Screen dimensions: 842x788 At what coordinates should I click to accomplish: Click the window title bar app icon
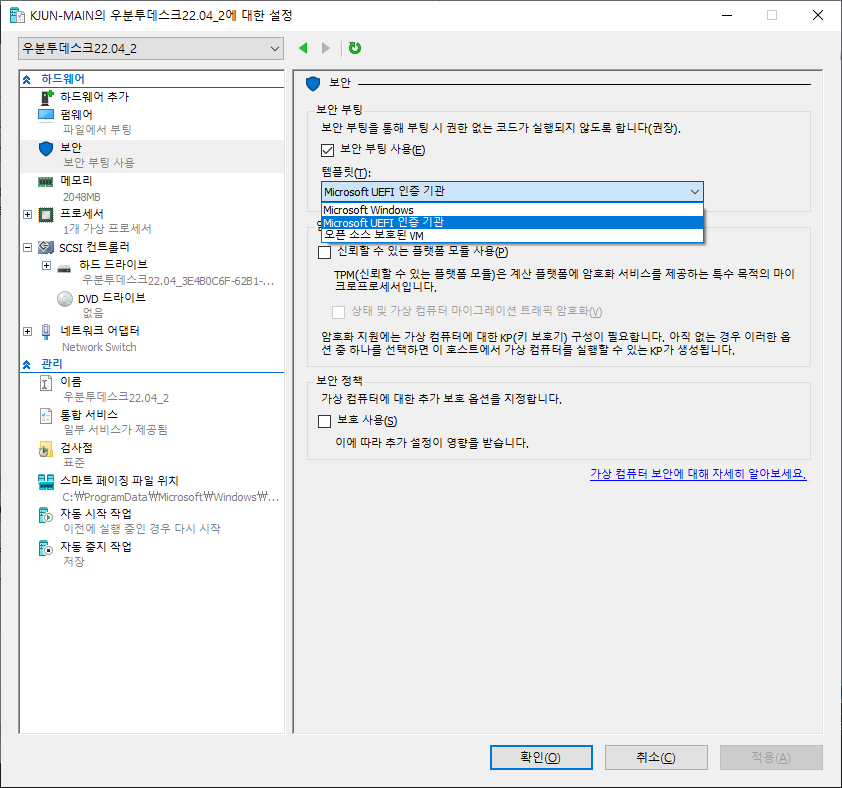[17, 16]
